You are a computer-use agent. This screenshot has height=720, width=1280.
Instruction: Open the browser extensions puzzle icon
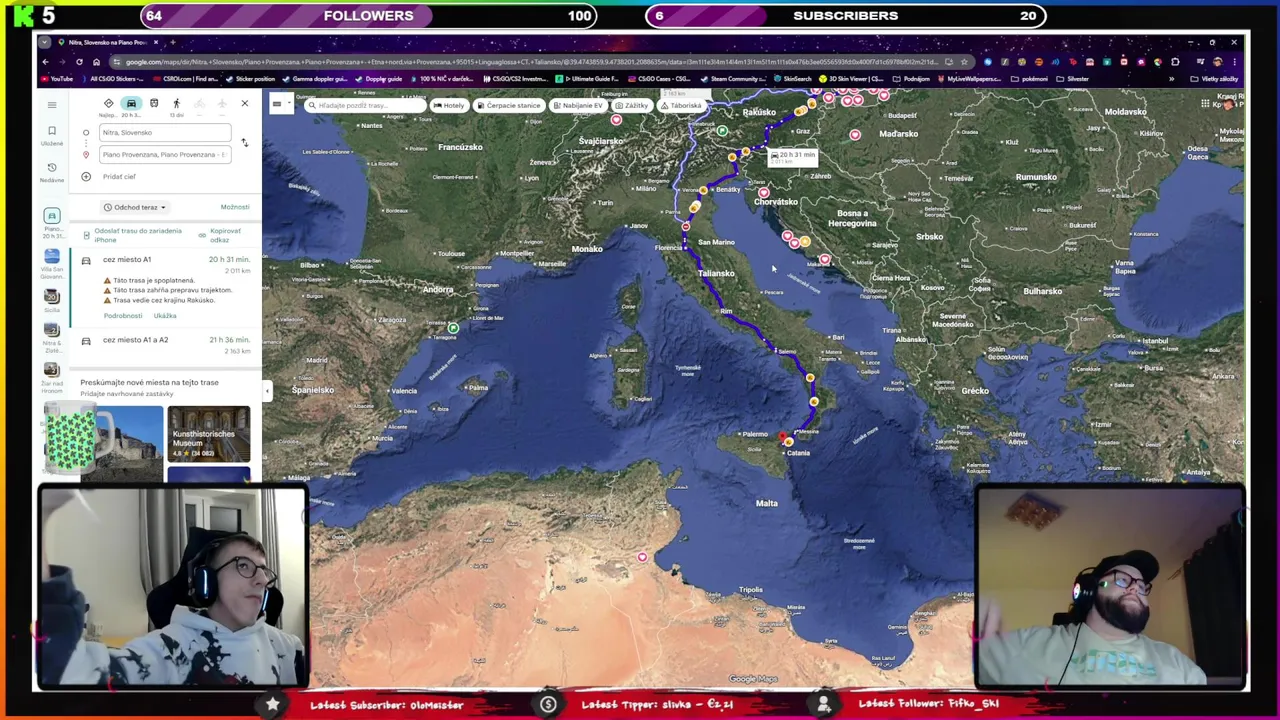1175,62
